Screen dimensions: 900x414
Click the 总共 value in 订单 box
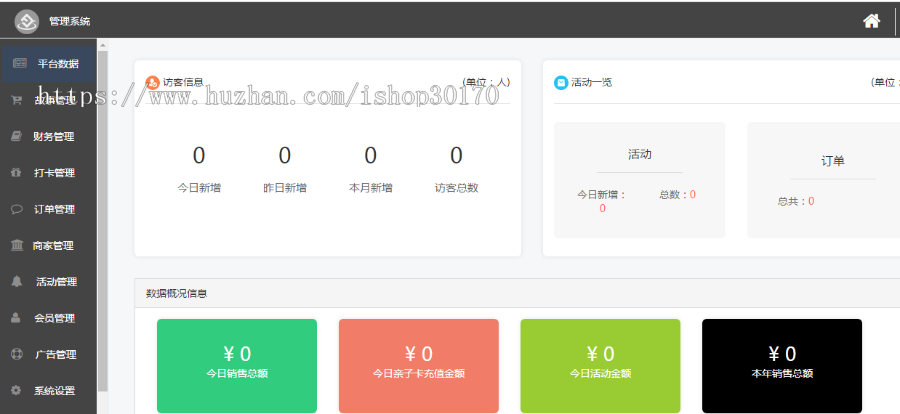pos(811,202)
